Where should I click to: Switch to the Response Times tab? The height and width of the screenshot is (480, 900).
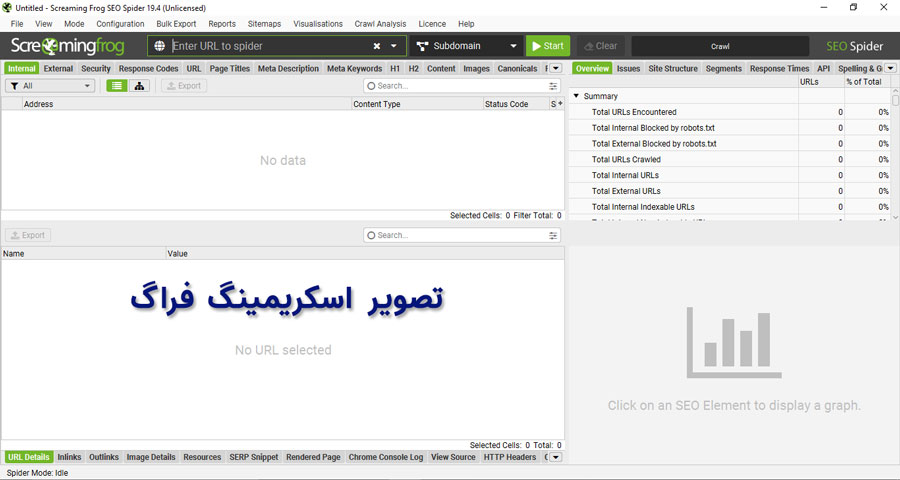(x=779, y=68)
